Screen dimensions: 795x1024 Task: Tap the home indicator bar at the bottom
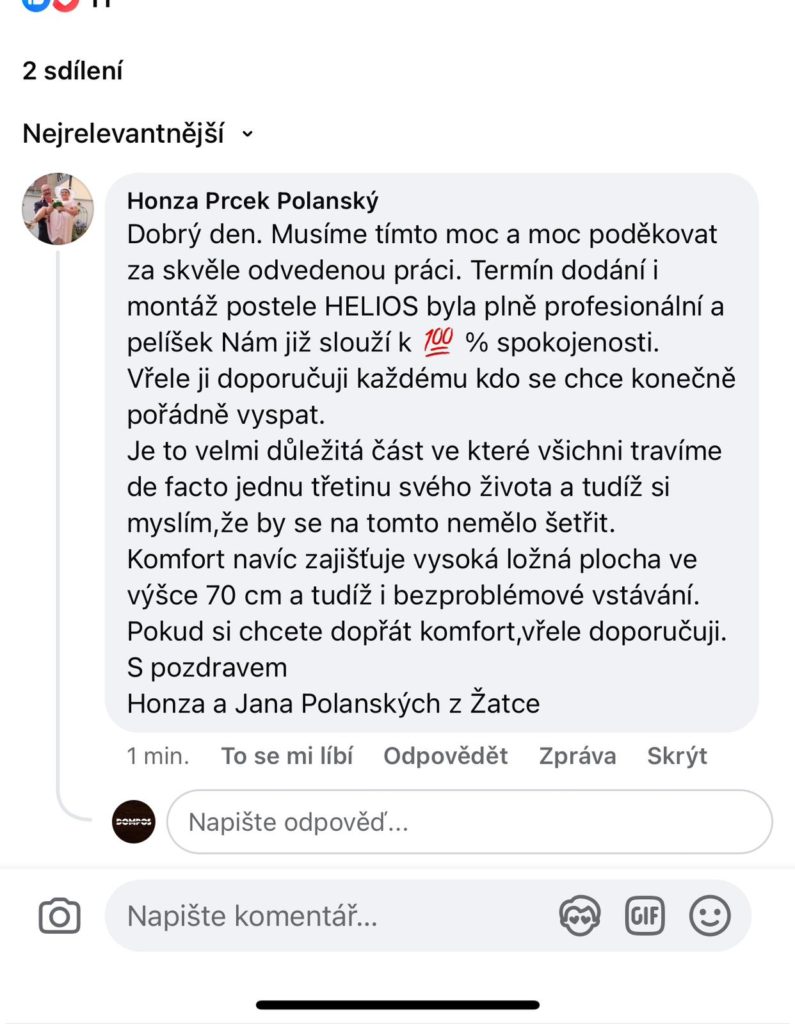click(398, 1004)
